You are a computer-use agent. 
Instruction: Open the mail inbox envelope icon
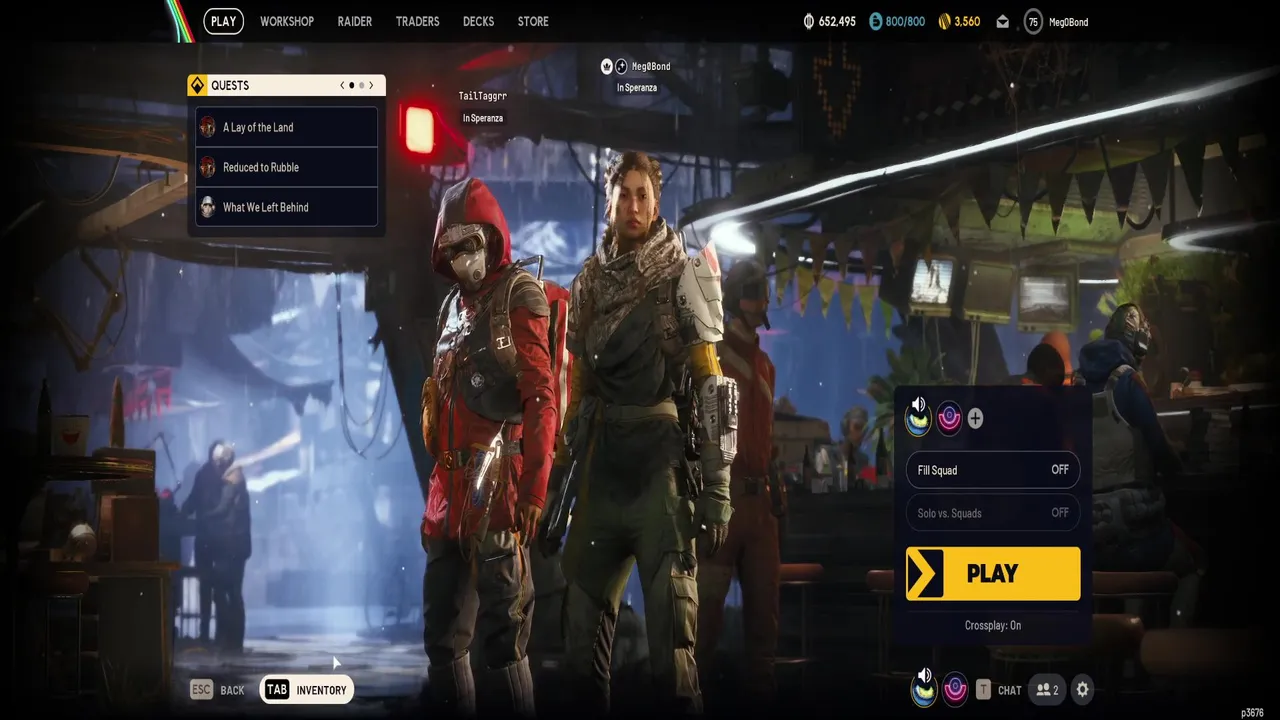[x=1002, y=22]
